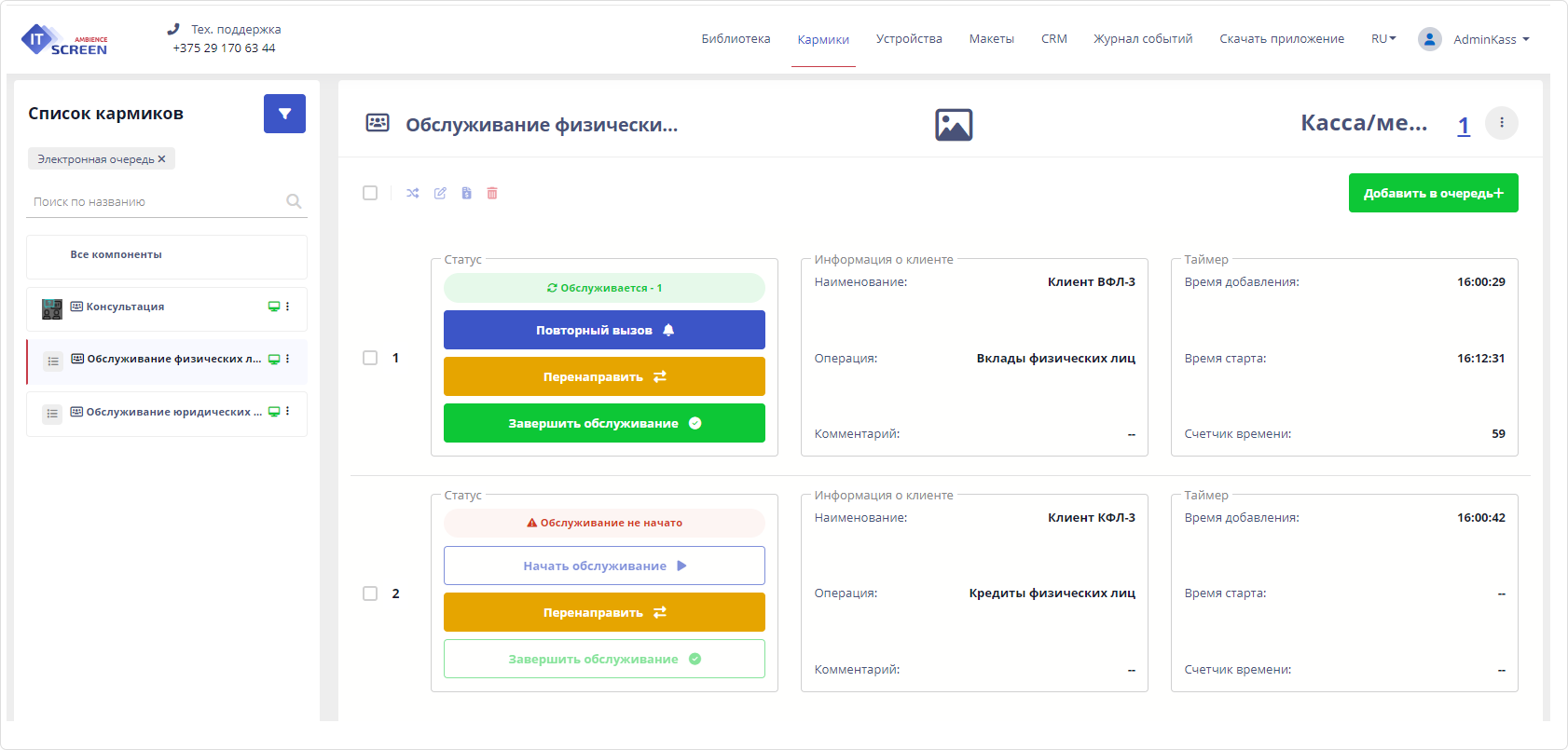Click time value 16:00:42
The width and height of the screenshot is (1568, 750).
pyautogui.click(x=1481, y=518)
